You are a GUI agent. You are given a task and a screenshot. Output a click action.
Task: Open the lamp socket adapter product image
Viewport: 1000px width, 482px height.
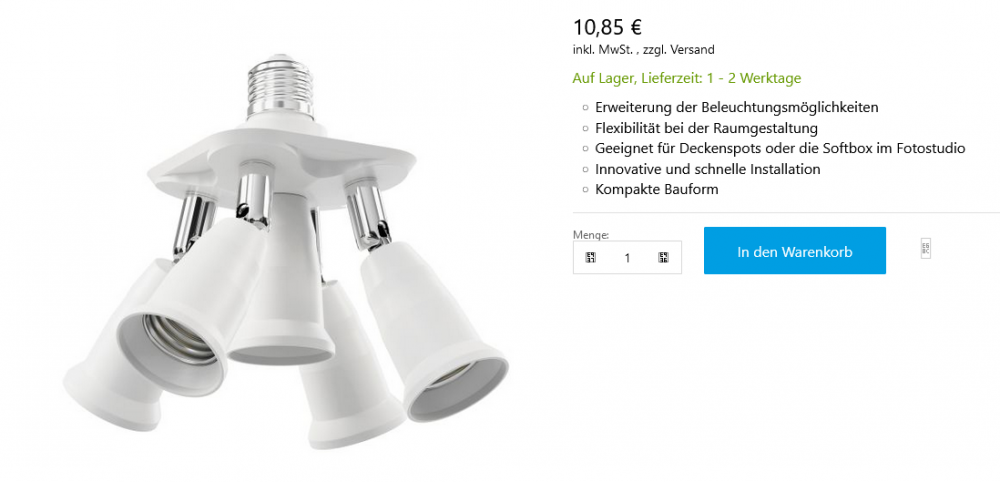[x=285, y=252]
